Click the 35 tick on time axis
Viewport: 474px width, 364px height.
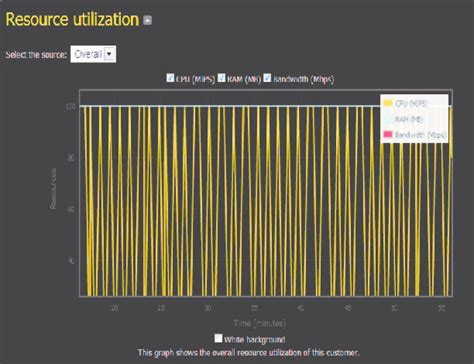(x=254, y=308)
